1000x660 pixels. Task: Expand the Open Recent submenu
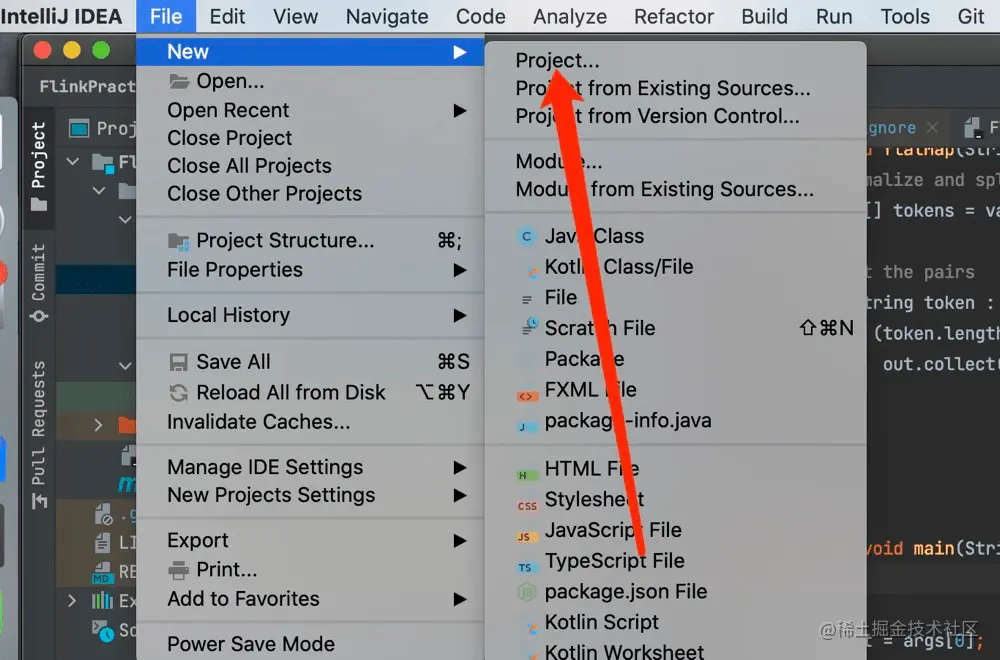[311, 110]
